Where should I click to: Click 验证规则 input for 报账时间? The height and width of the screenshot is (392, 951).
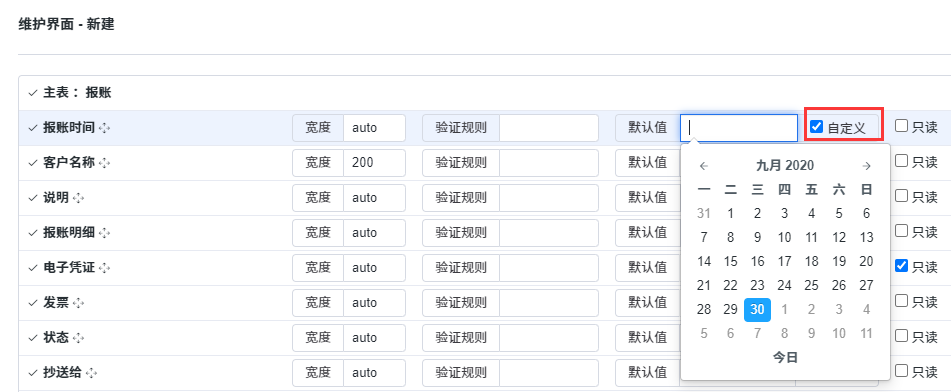(549, 128)
